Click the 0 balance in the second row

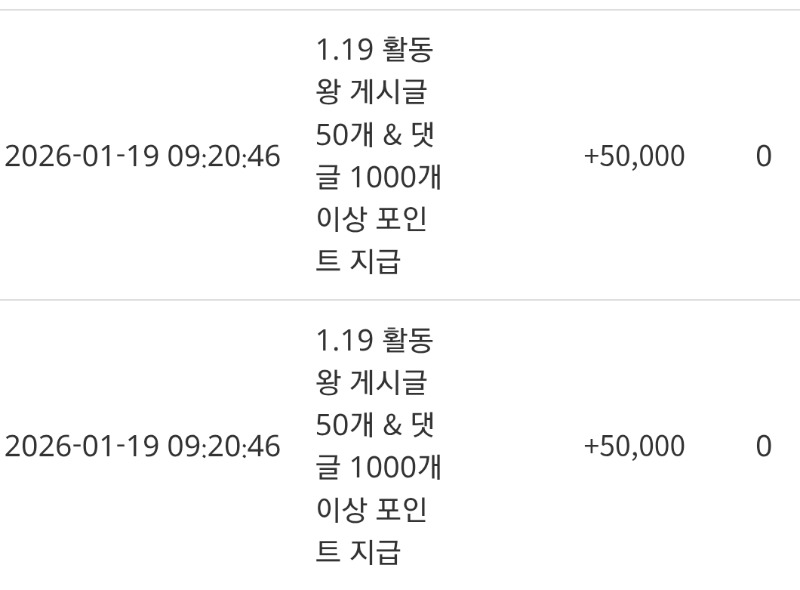pos(763,446)
